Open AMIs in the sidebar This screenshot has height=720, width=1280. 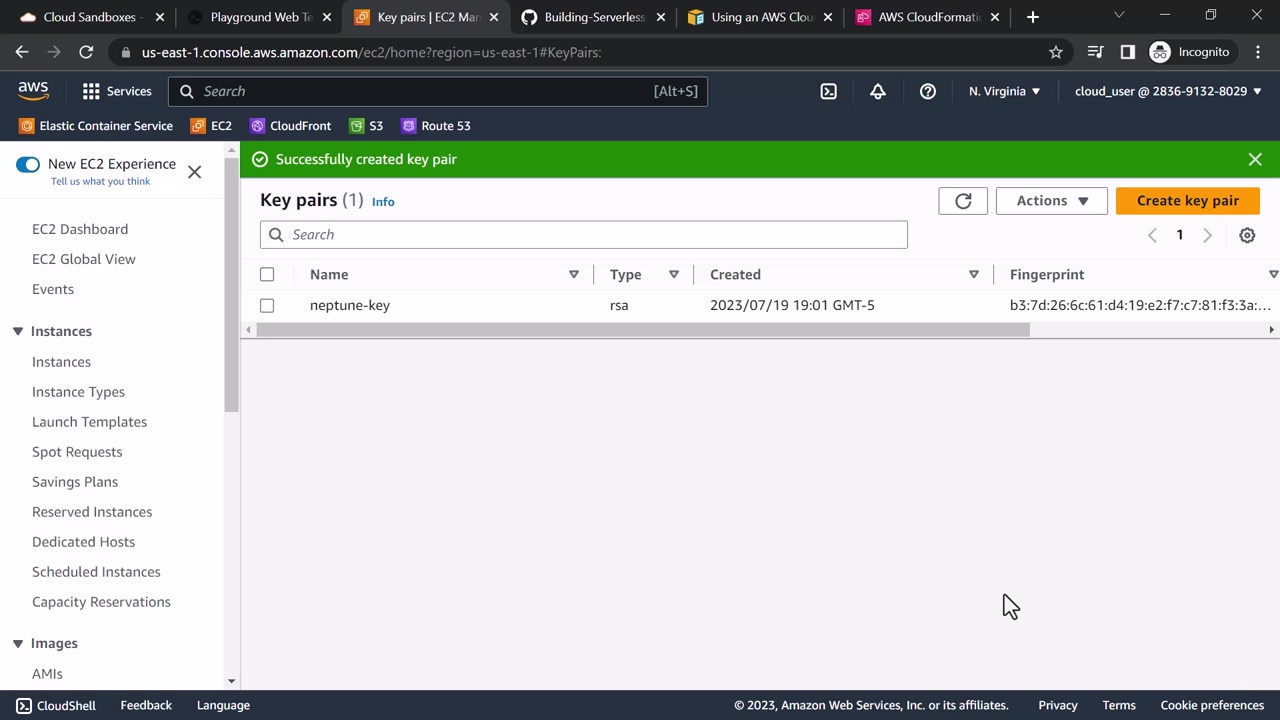(x=47, y=674)
